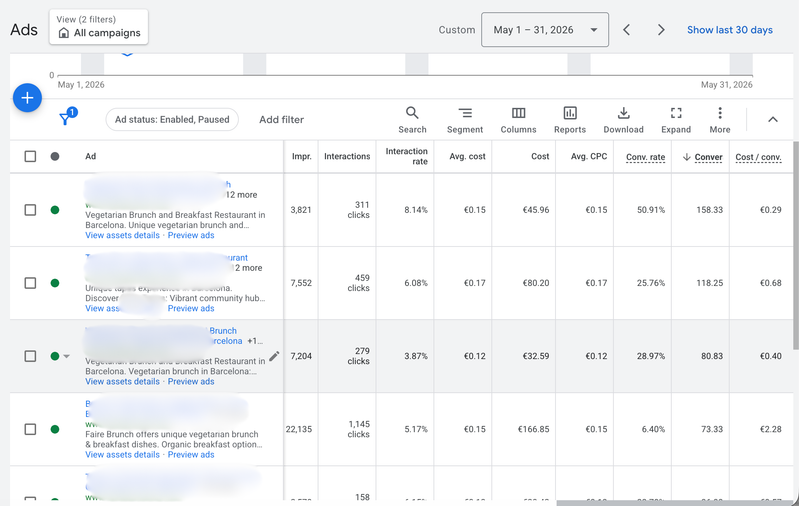Open Preview ads for the €80.20 ad

(x=191, y=308)
